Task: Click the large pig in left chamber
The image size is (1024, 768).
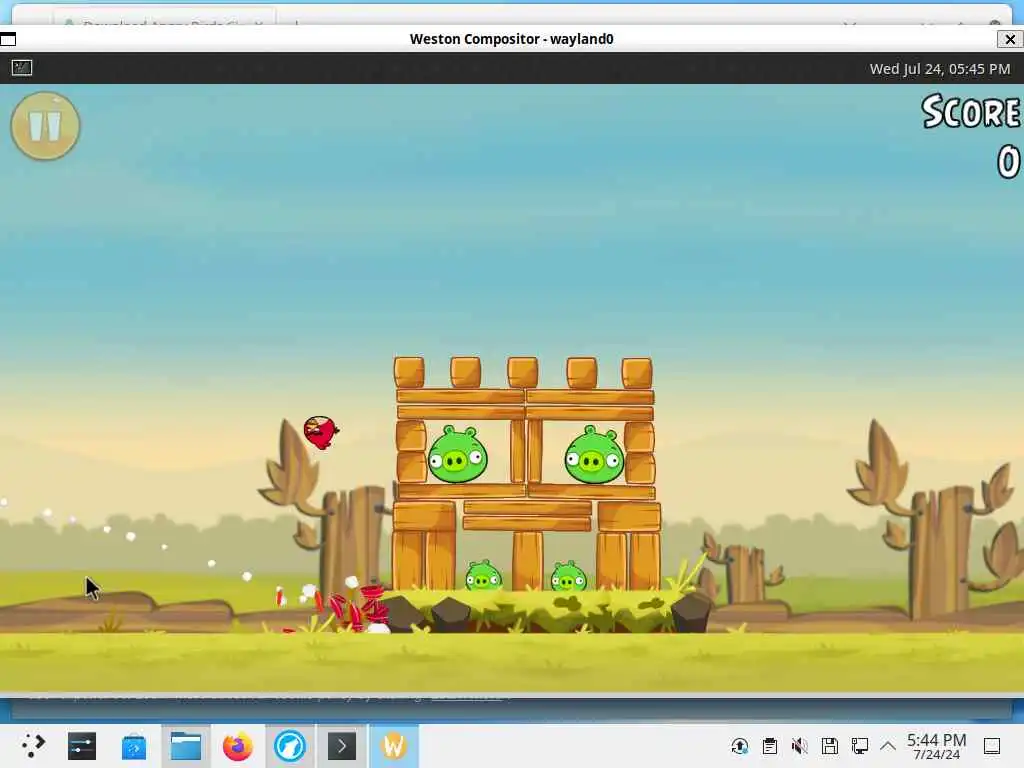Action: (457, 455)
